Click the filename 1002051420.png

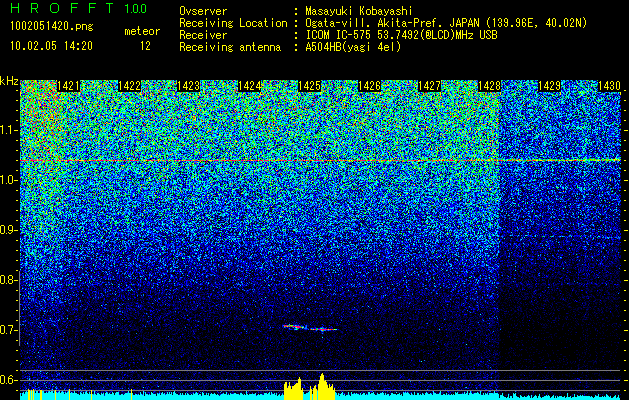[52, 26]
